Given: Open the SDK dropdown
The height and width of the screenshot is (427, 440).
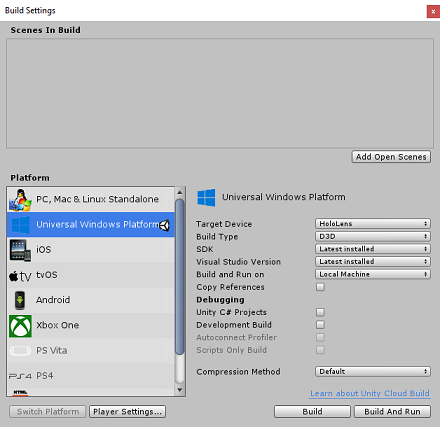Looking at the screenshot, I should 373,249.
